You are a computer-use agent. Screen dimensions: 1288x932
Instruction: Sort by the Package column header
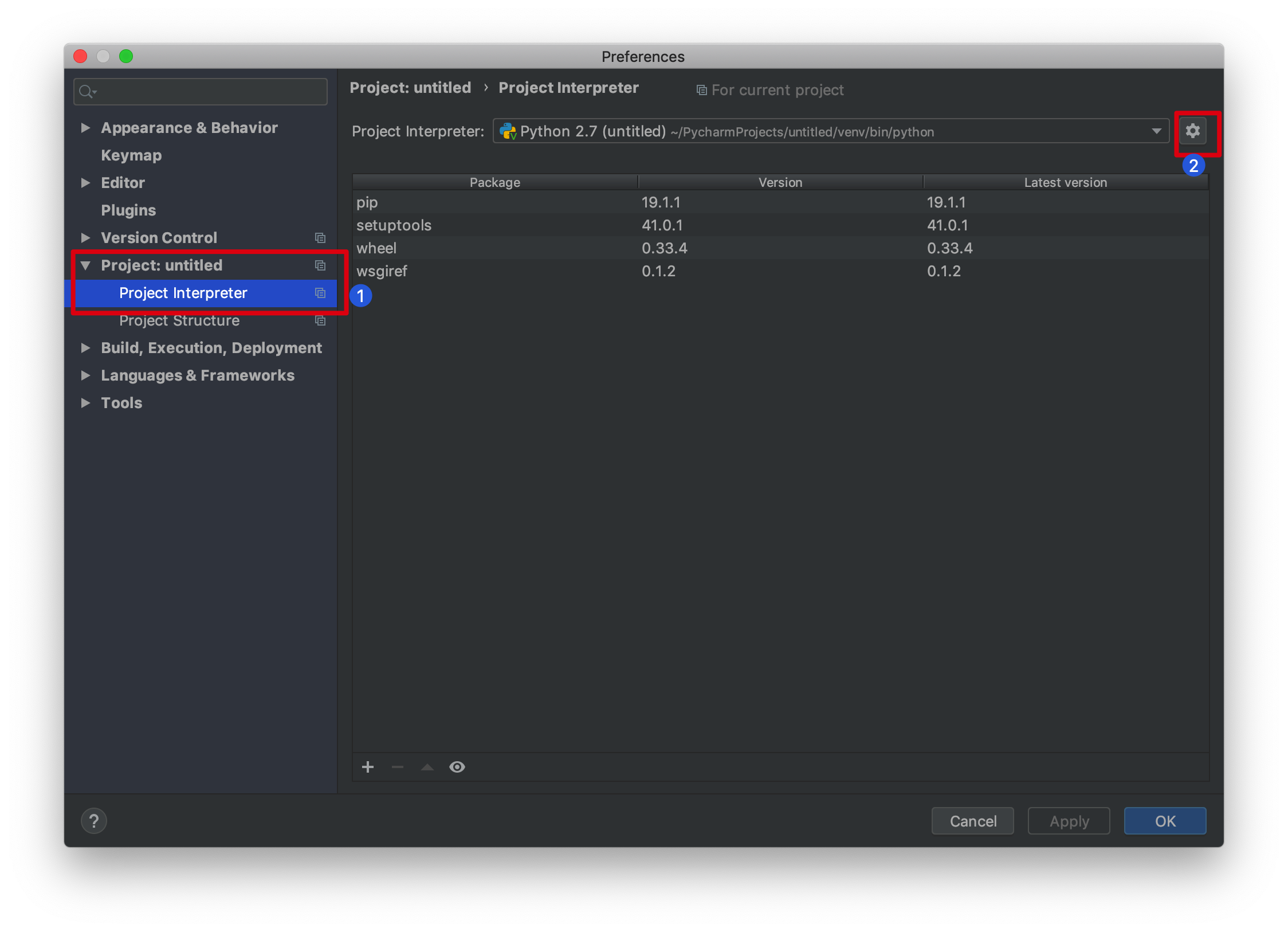tap(495, 182)
